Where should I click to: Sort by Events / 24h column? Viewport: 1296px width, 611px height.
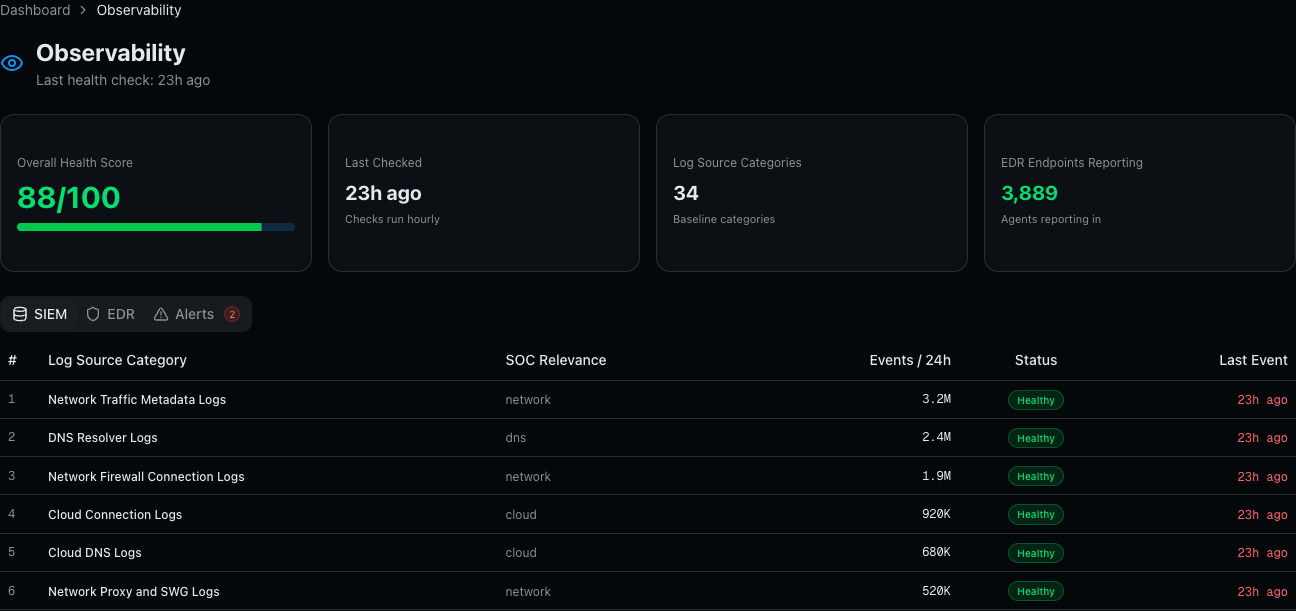(x=910, y=360)
